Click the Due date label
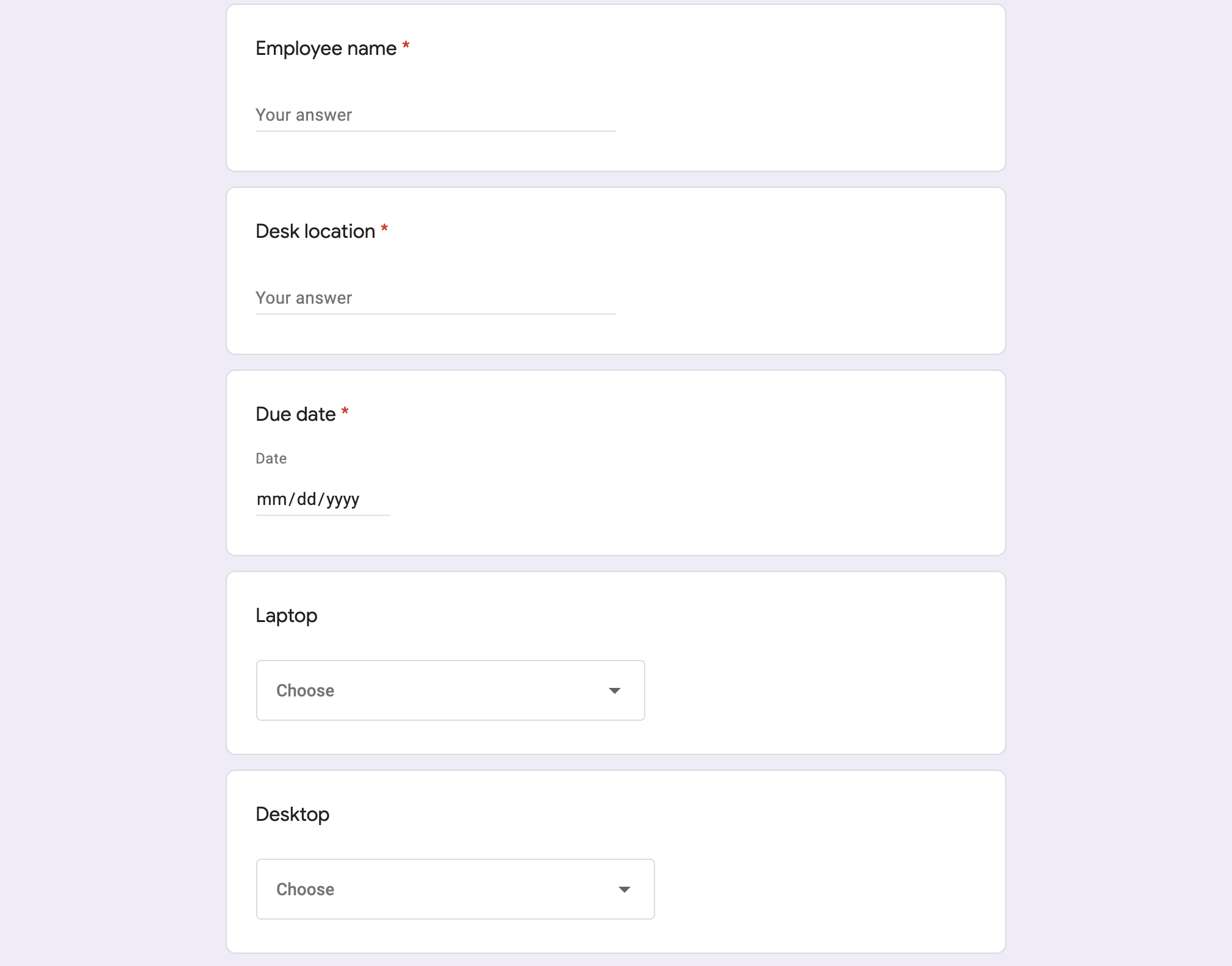The height and width of the screenshot is (966, 1232). click(x=295, y=413)
